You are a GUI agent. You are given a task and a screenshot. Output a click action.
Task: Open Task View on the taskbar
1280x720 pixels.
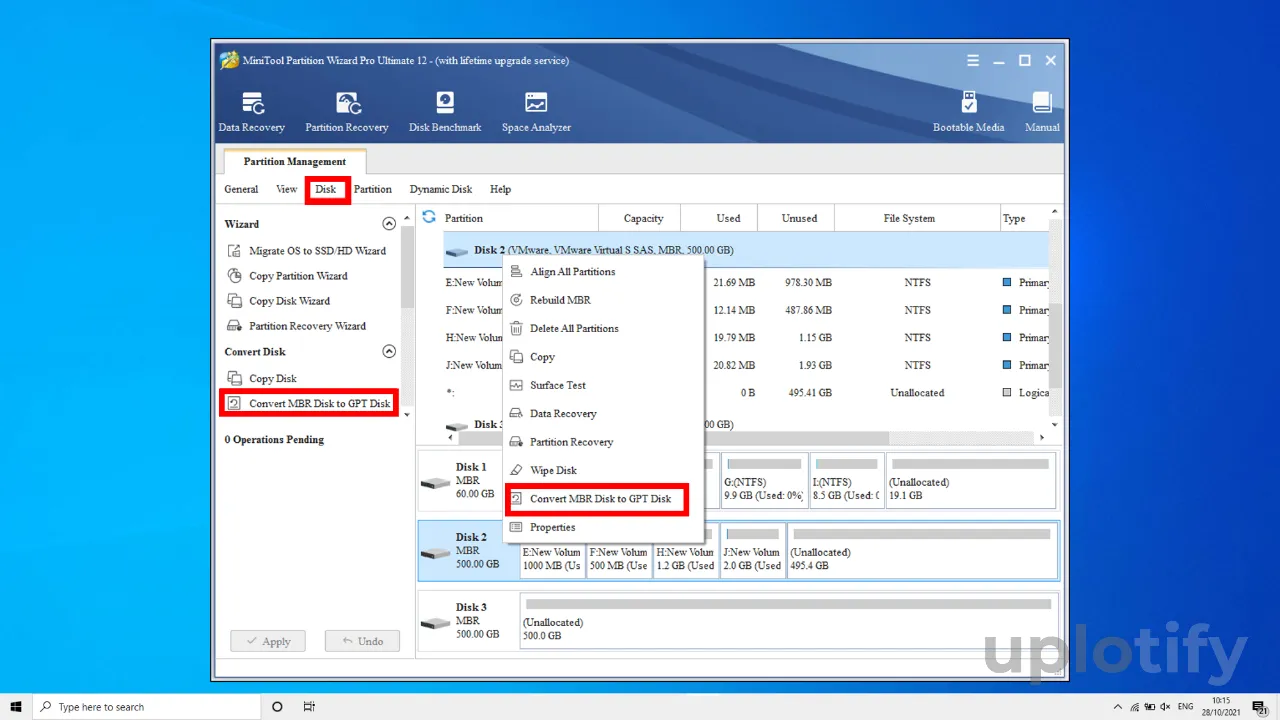click(309, 707)
